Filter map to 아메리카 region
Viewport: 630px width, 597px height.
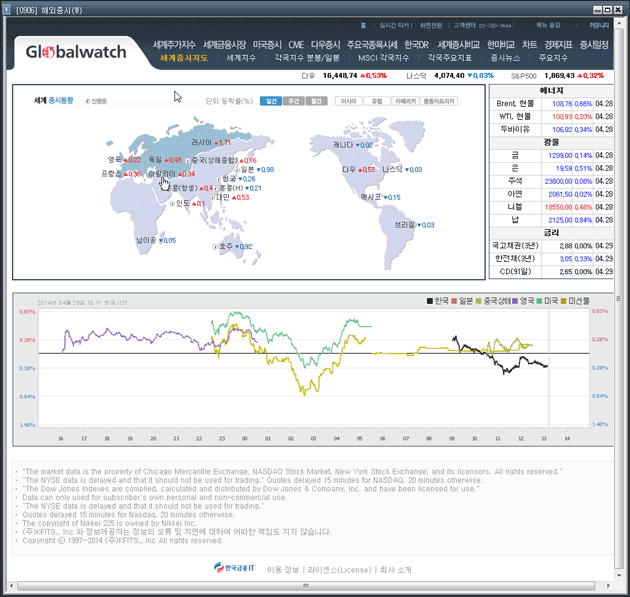405,101
